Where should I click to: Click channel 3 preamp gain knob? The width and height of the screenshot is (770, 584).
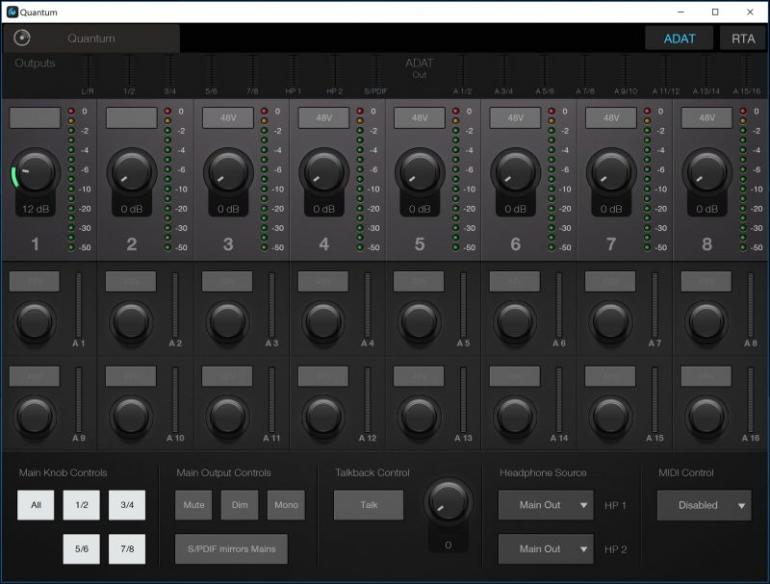tap(228, 171)
